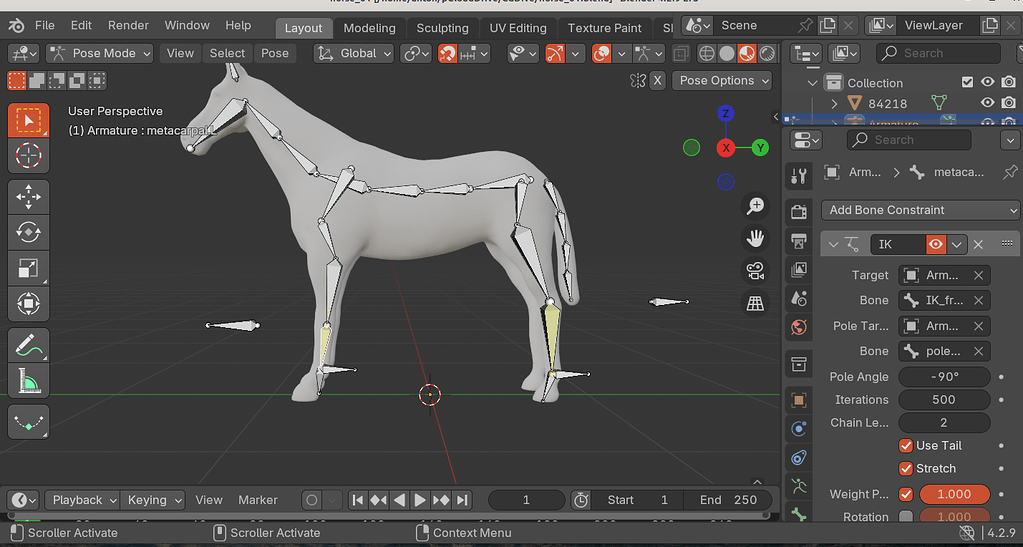This screenshot has width=1023, height=547.
Task: Switch to the Sculpting workspace tab
Action: click(442, 28)
